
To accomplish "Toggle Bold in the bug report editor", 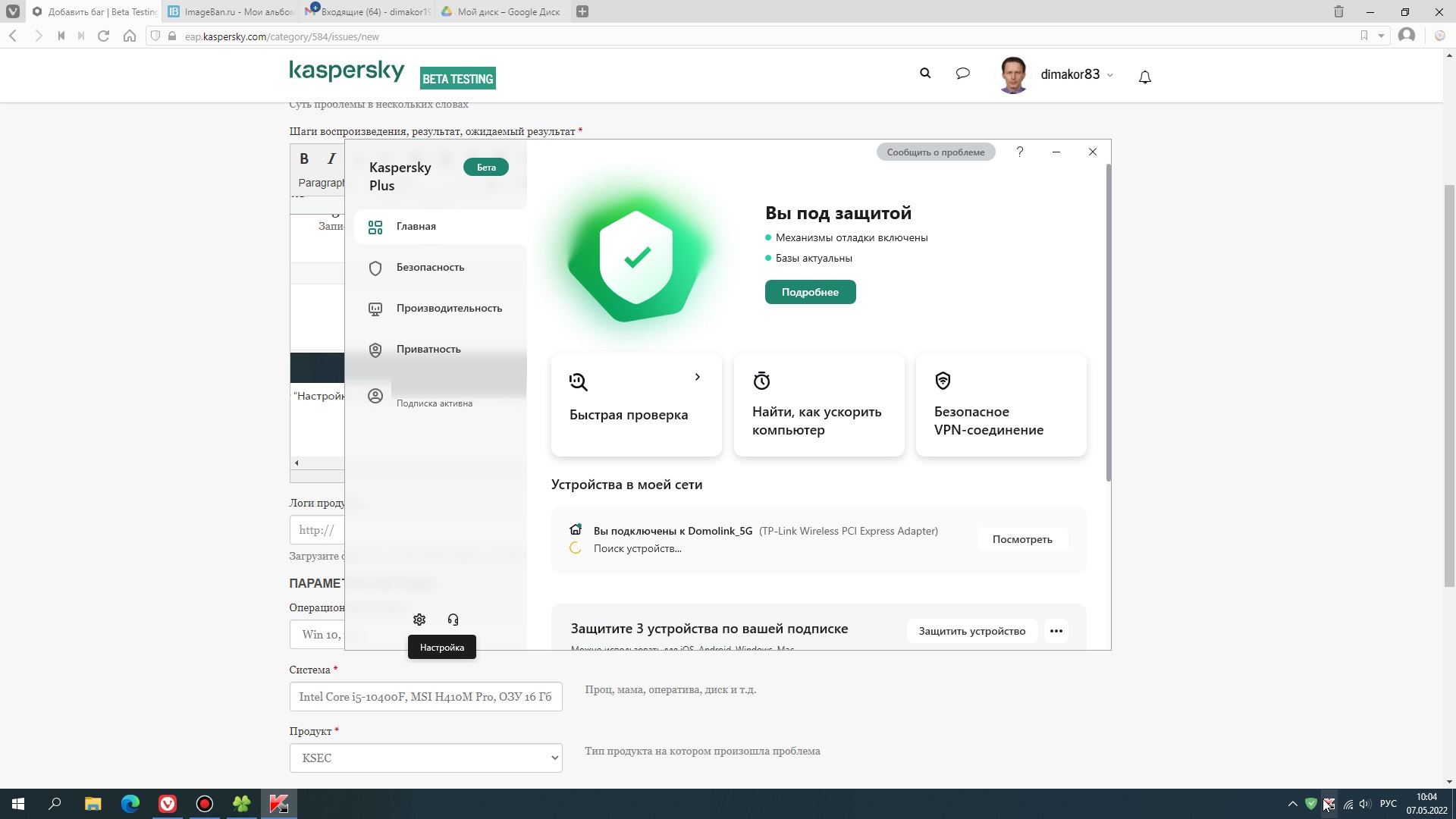I will coord(304,158).
